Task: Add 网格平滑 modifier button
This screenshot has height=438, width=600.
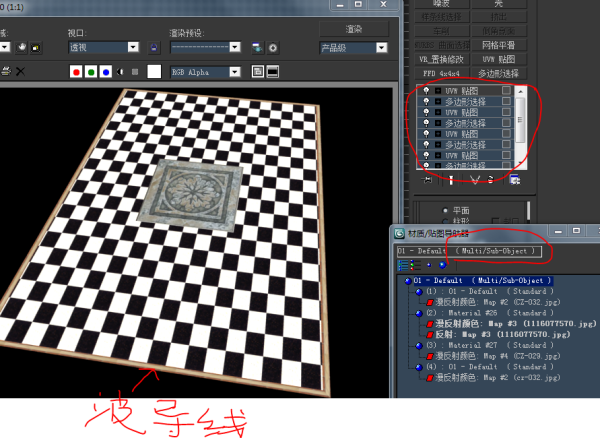Action: click(499, 45)
